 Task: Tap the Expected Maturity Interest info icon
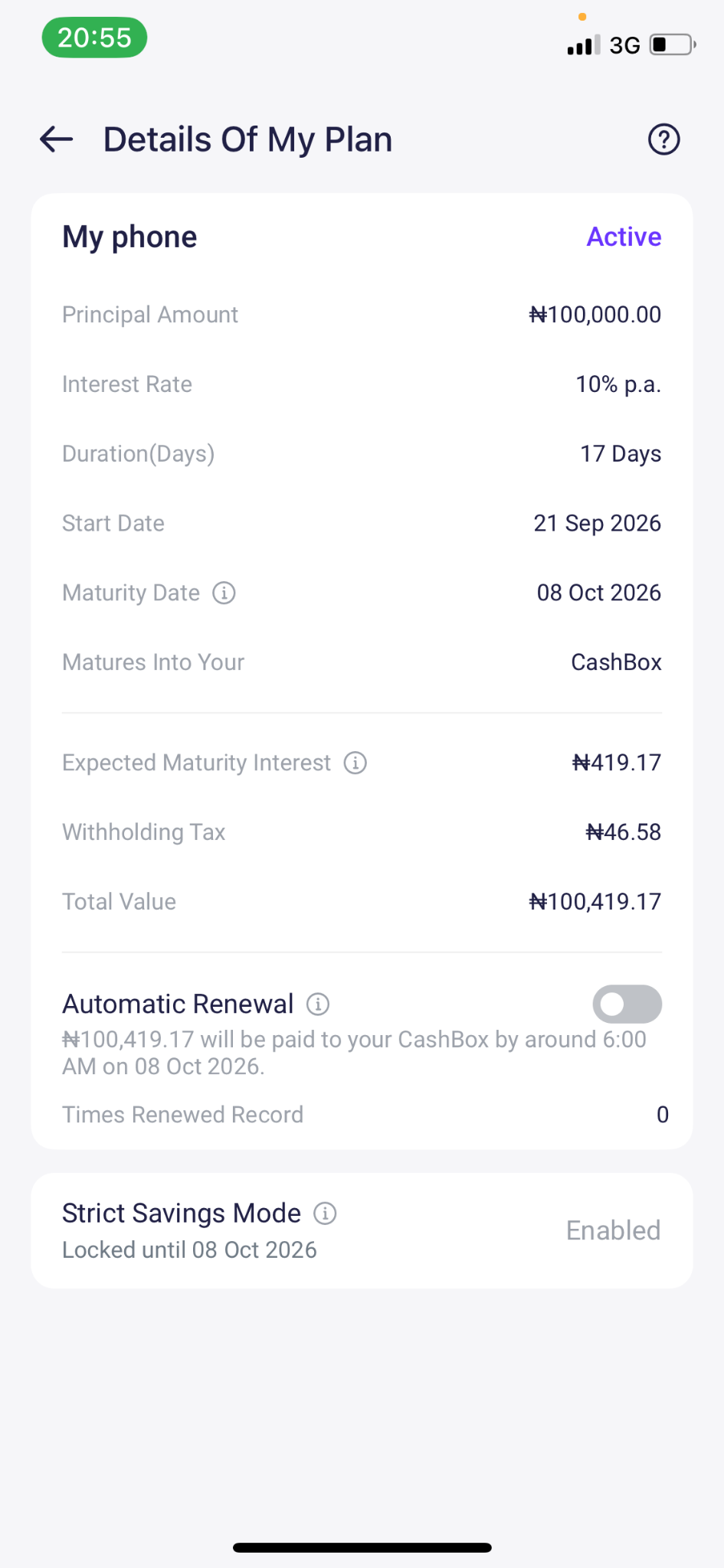[x=355, y=763]
